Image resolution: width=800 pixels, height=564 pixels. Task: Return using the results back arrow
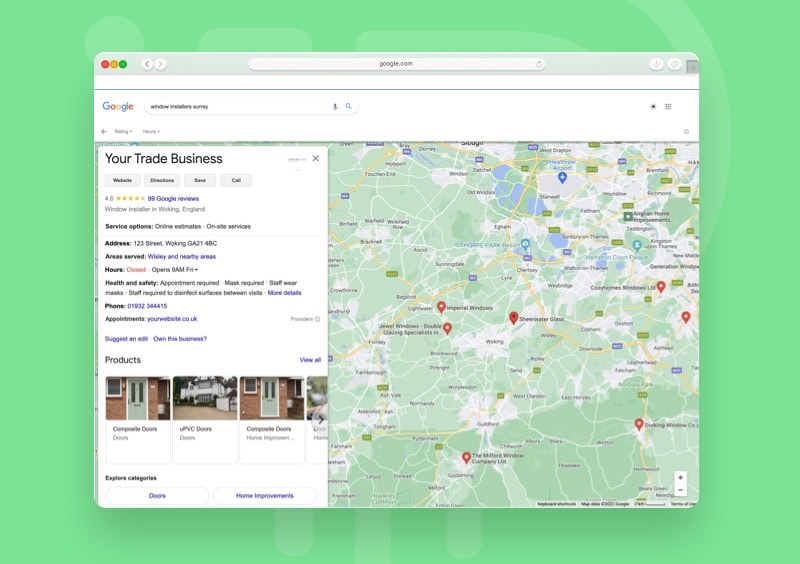tap(104, 131)
